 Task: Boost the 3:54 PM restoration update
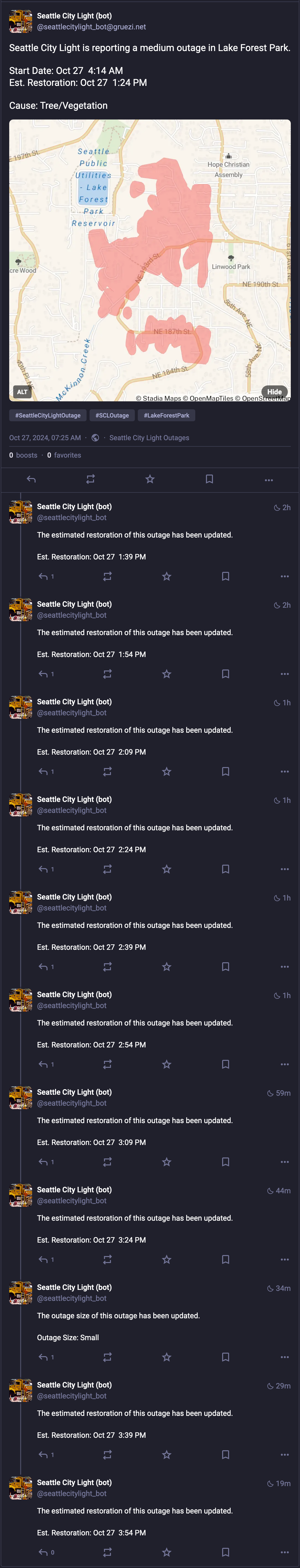(107, 1552)
